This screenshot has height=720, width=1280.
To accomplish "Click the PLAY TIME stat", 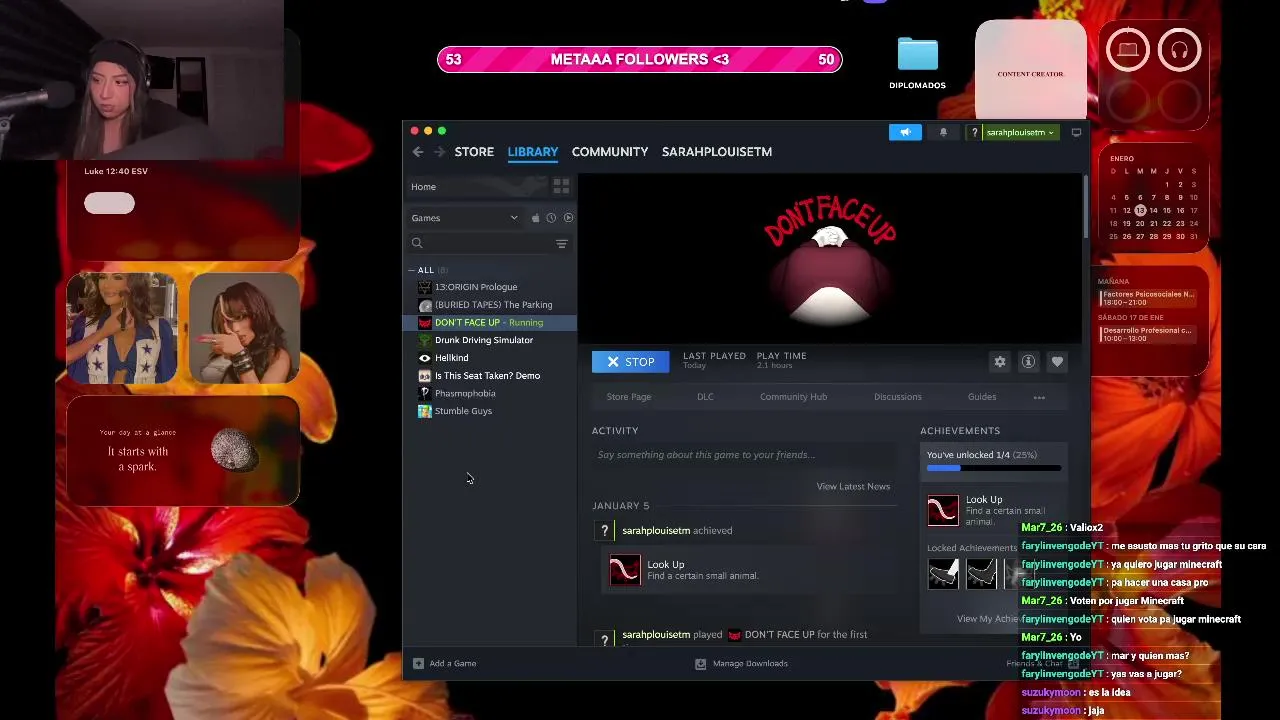I will (781, 360).
